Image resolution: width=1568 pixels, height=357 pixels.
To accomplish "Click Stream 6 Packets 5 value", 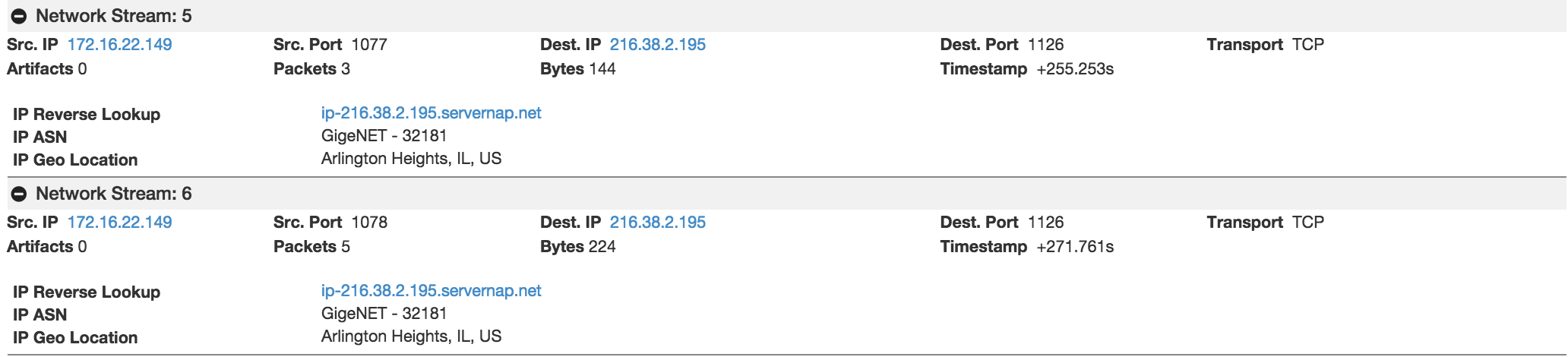I will pos(346,247).
